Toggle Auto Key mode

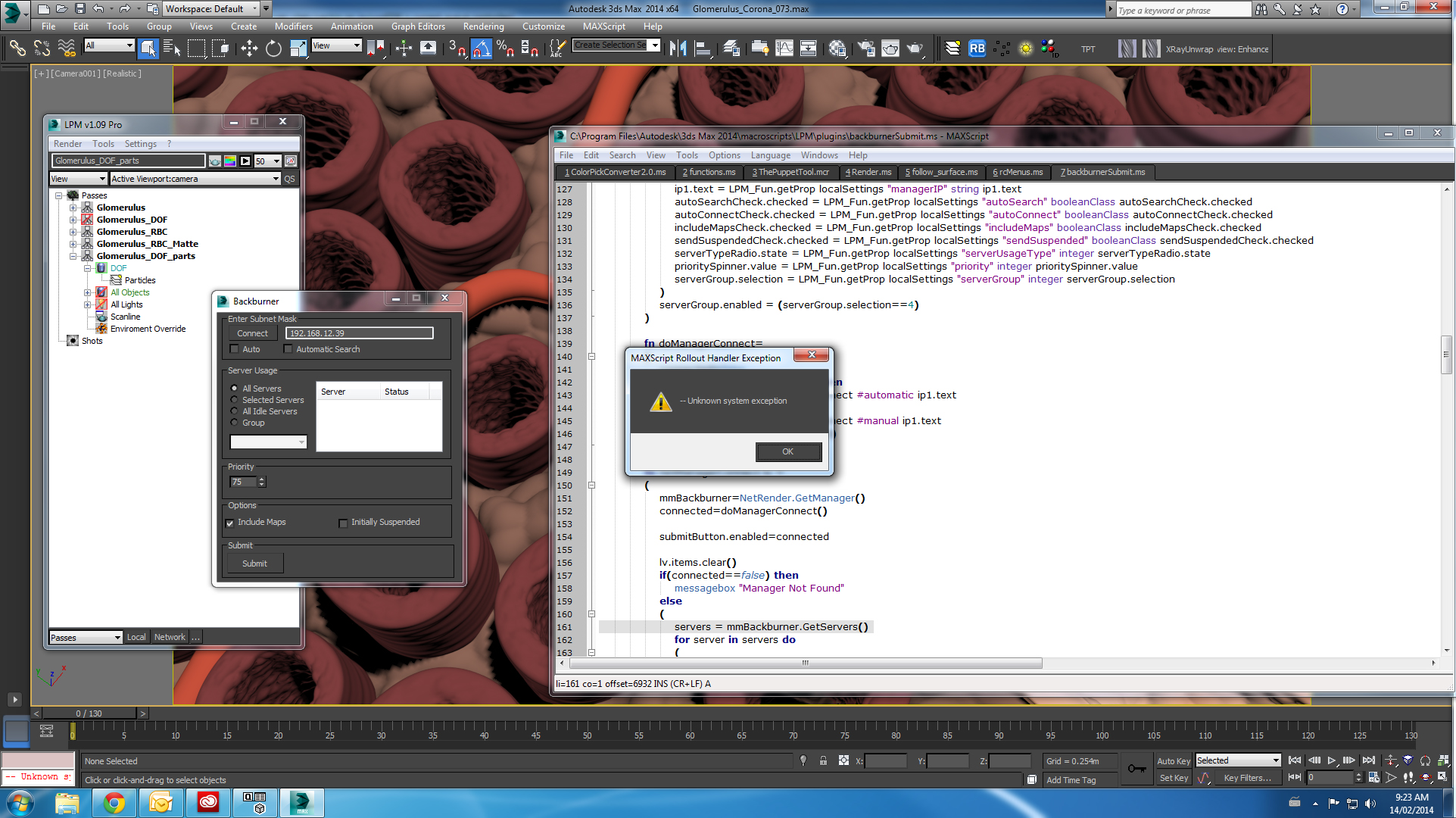click(x=1173, y=760)
